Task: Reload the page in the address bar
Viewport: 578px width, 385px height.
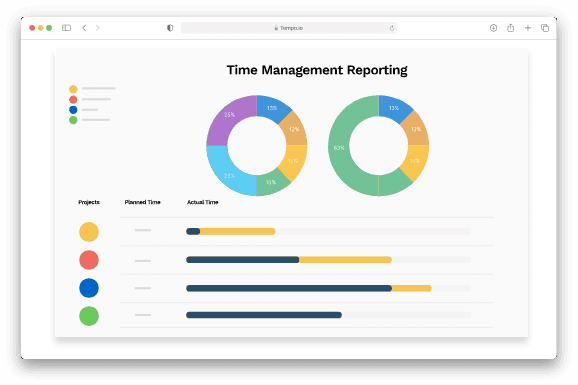Action: pyautogui.click(x=392, y=28)
